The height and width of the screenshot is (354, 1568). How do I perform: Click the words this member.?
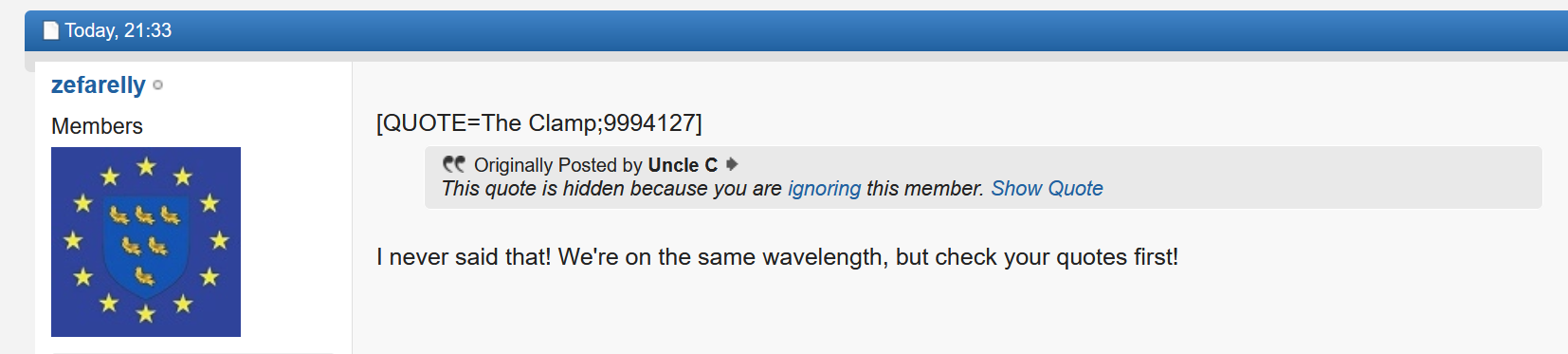[x=925, y=188]
